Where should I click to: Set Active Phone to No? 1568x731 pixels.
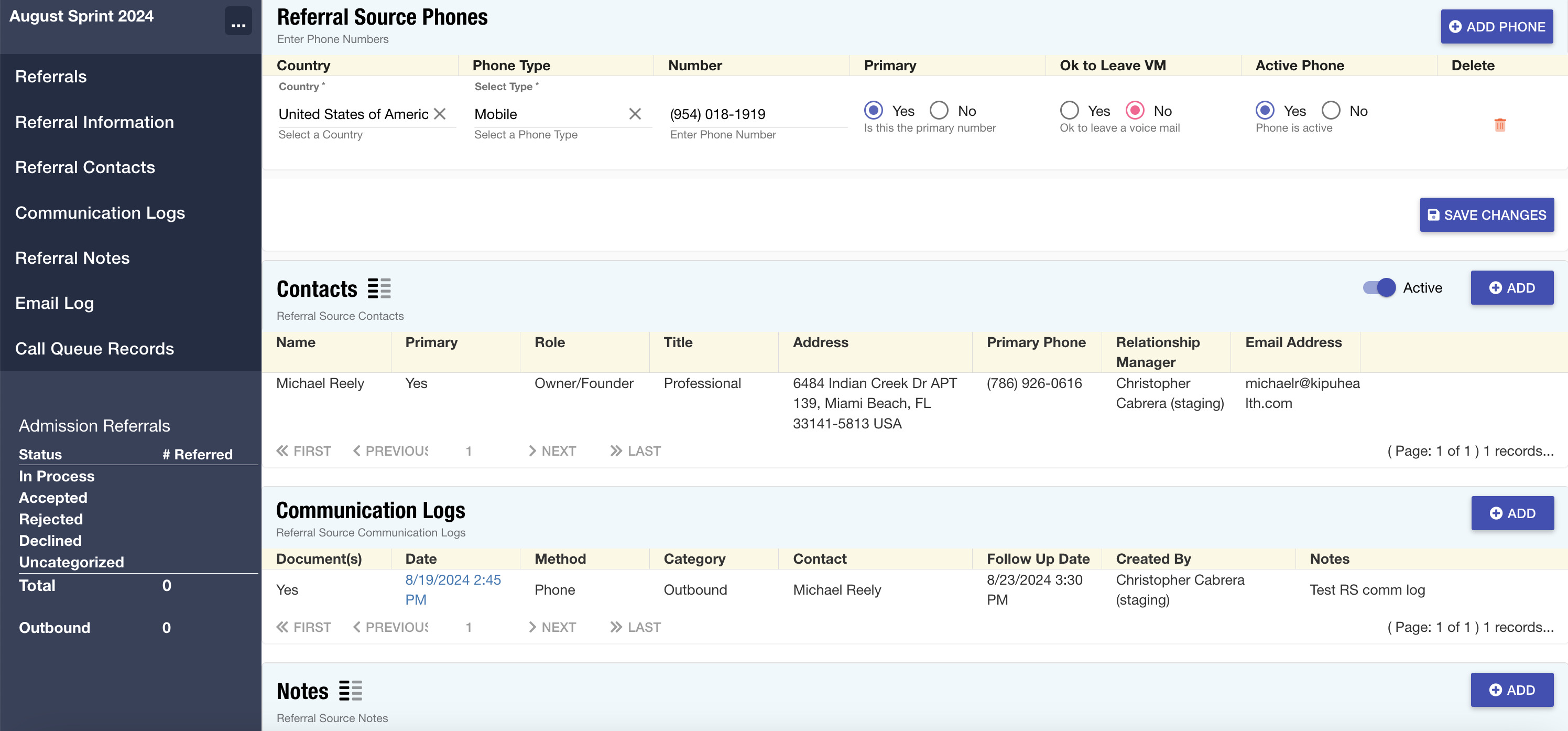point(1331,110)
